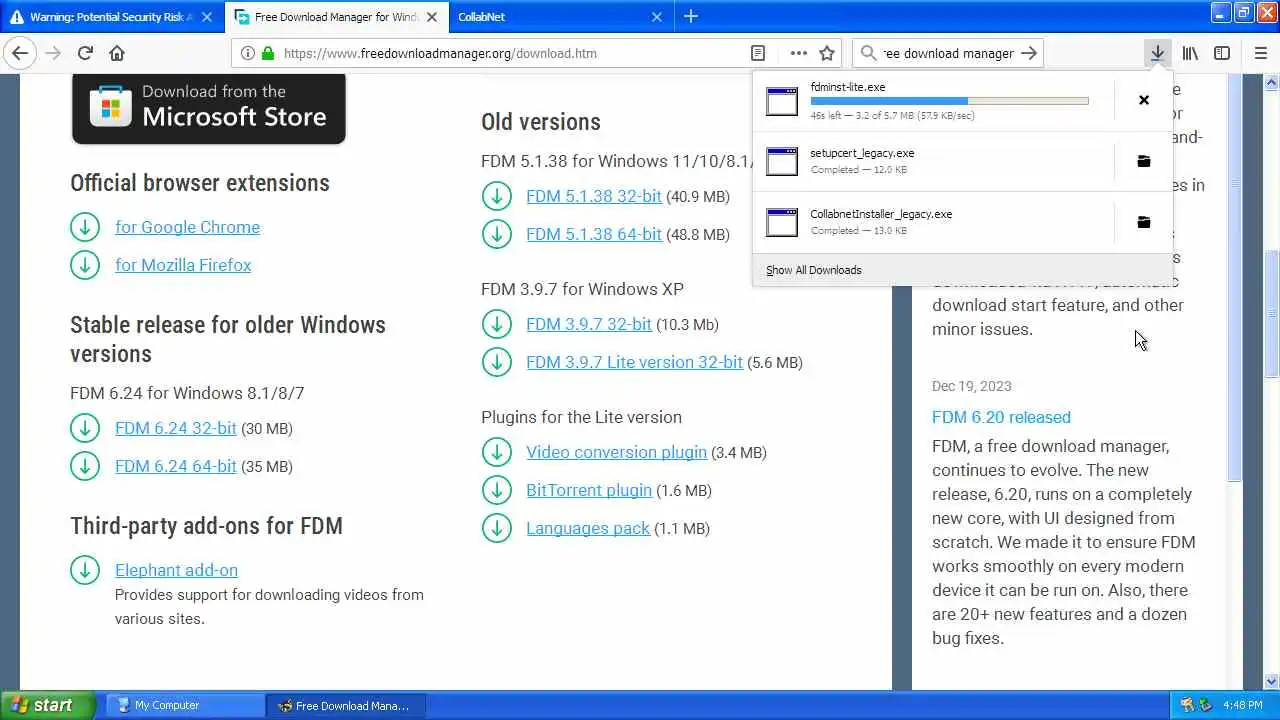Viewport: 1280px width, 720px height.
Task: Open the for Google Chrome extension link
Action: click(187, 227)
